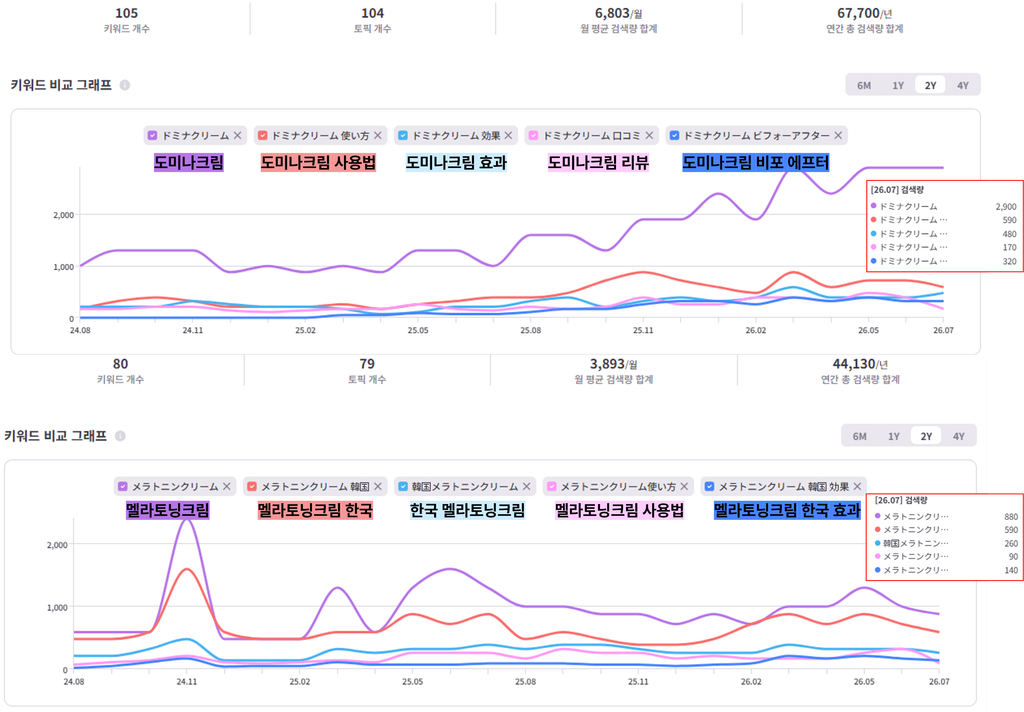Click the 멜라토닝크림 사용법 translation label
Viewport: 1024px width, 712px height.
(x=619, y=510)
